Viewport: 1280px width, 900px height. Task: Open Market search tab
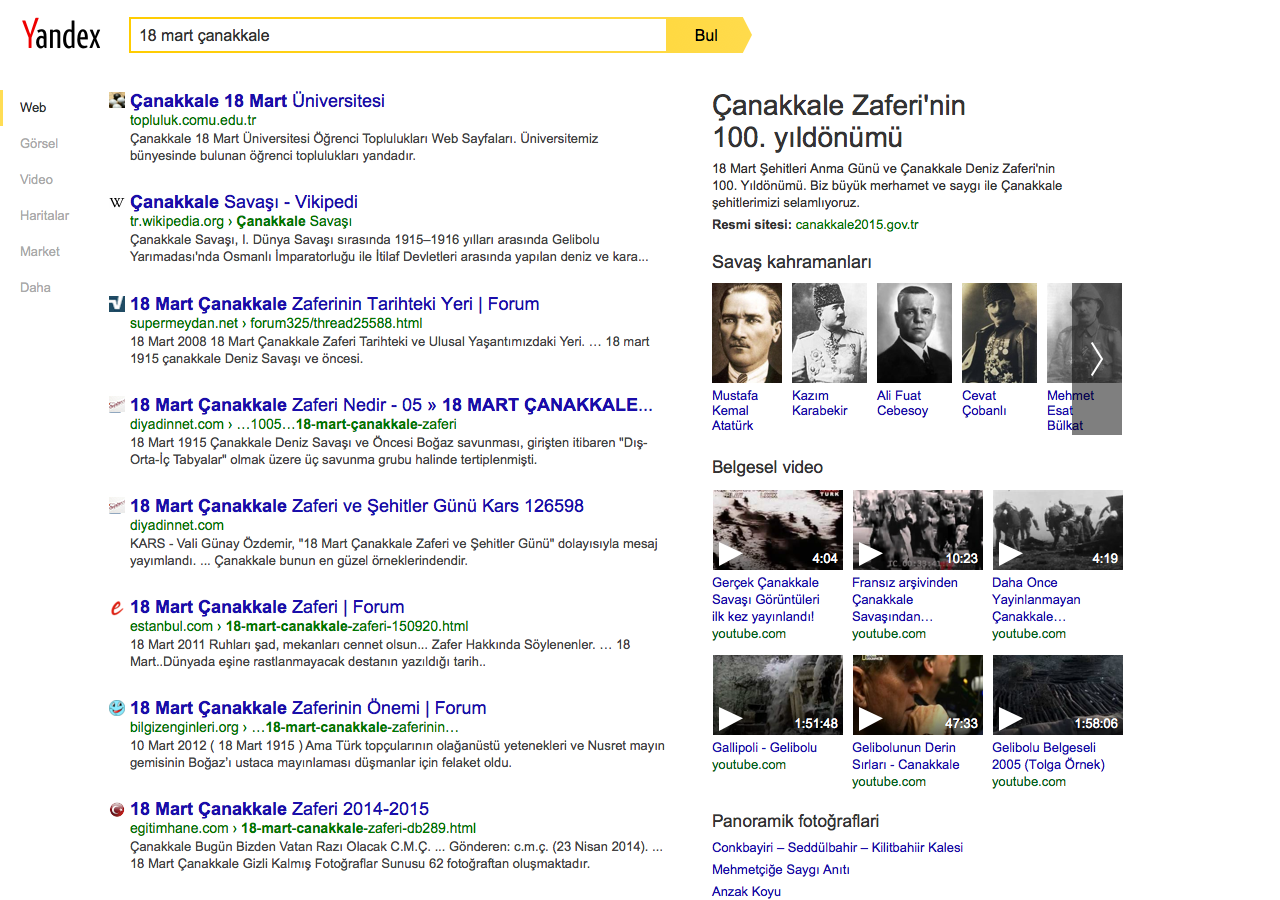tap(40, 251)
